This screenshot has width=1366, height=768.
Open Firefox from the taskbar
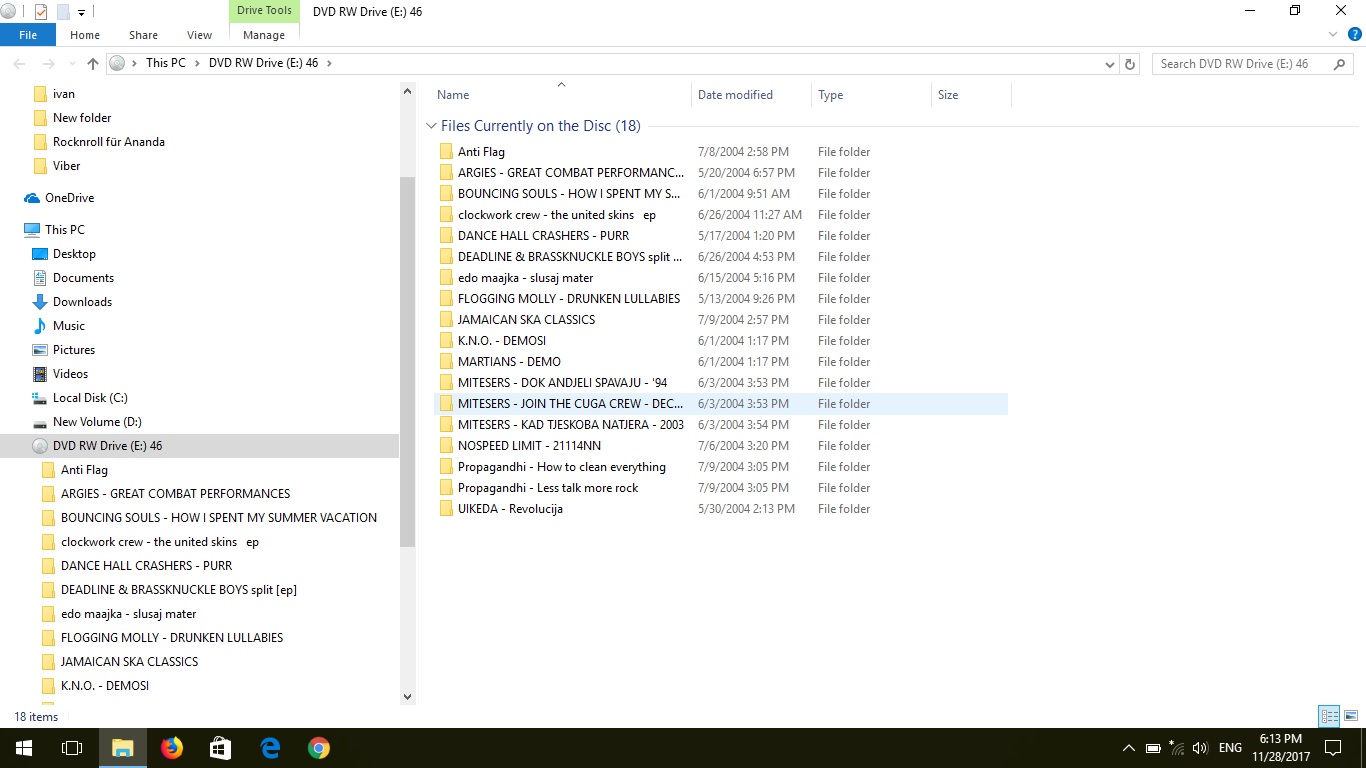pos(172,748)
